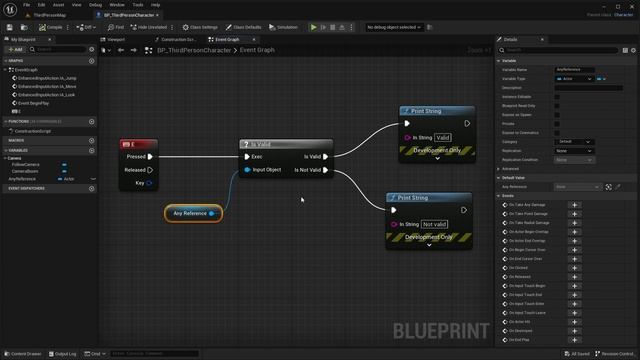Click the Eject button in toolbar
The image size is (640, 360).
pyautogui.click(x=342, y=27)
